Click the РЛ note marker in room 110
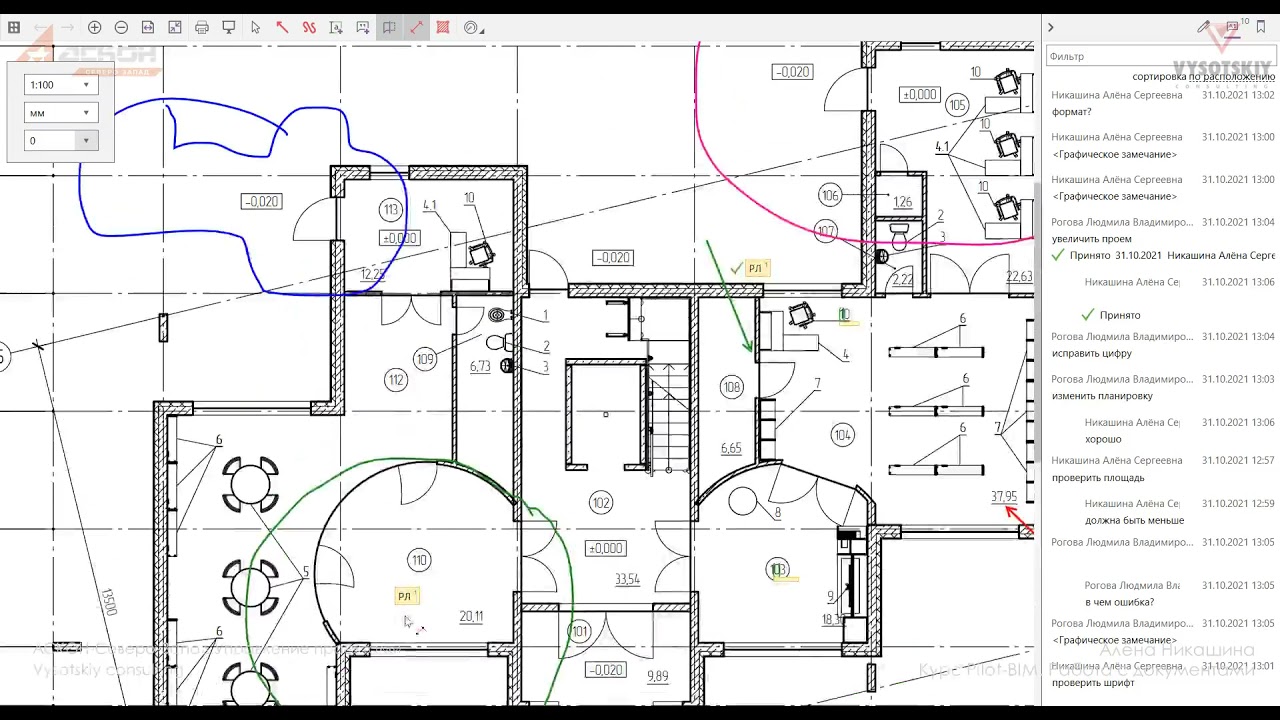The height and width of the screenshot is (720, 1280). point(407,596)
